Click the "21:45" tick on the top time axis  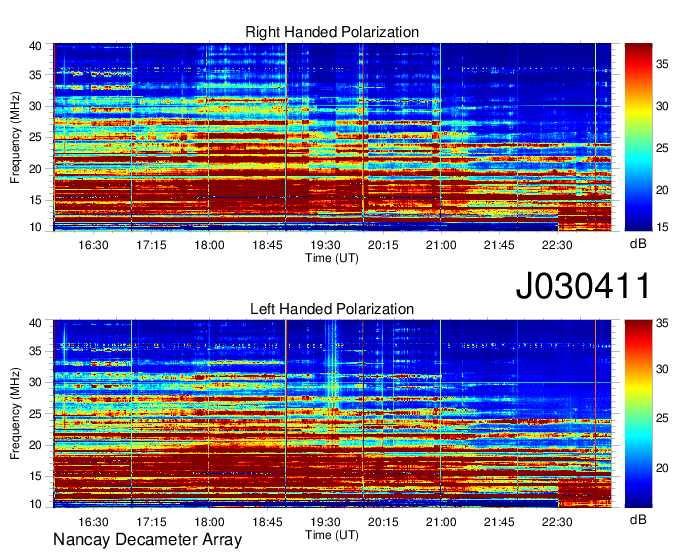click(499, 245)
